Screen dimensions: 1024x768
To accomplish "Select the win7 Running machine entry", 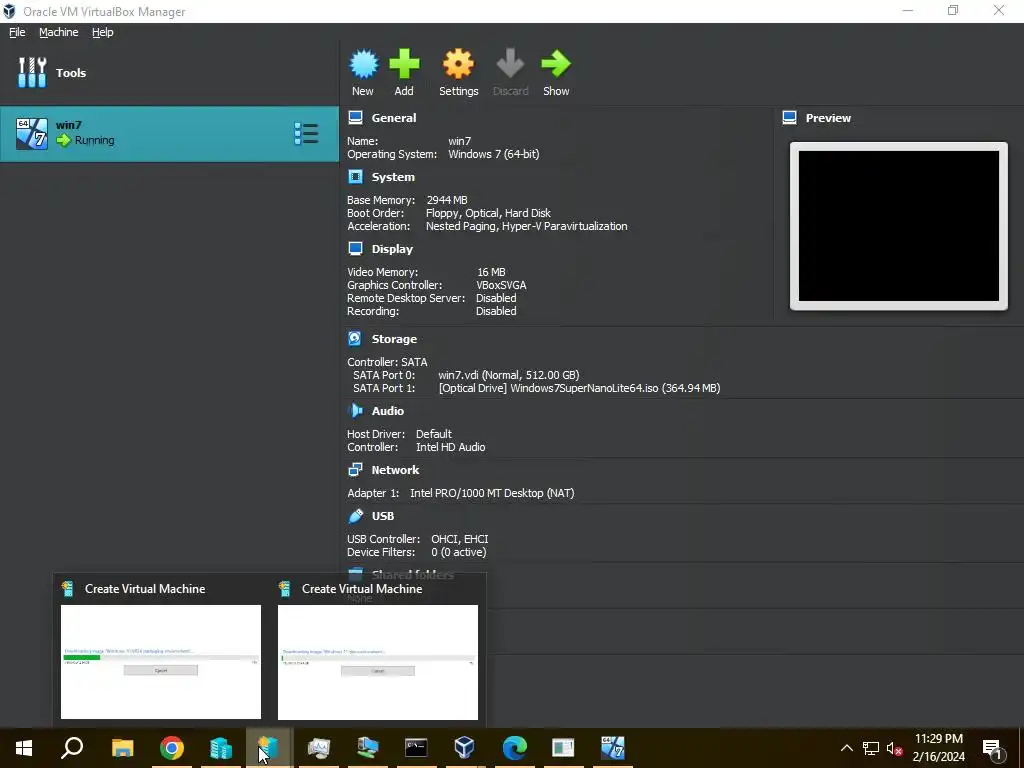I will click(x=169, y=134).
